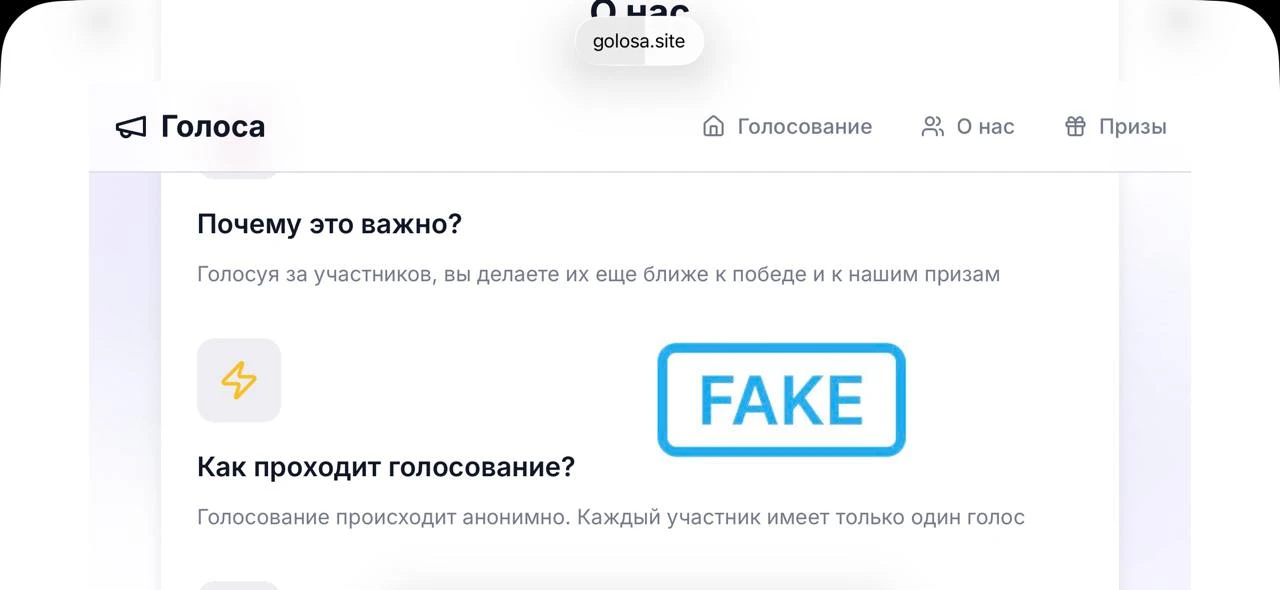1280x590 pixels.
Task: Click the text starting Голосуя за участников
Action: (x=598, y=274)
